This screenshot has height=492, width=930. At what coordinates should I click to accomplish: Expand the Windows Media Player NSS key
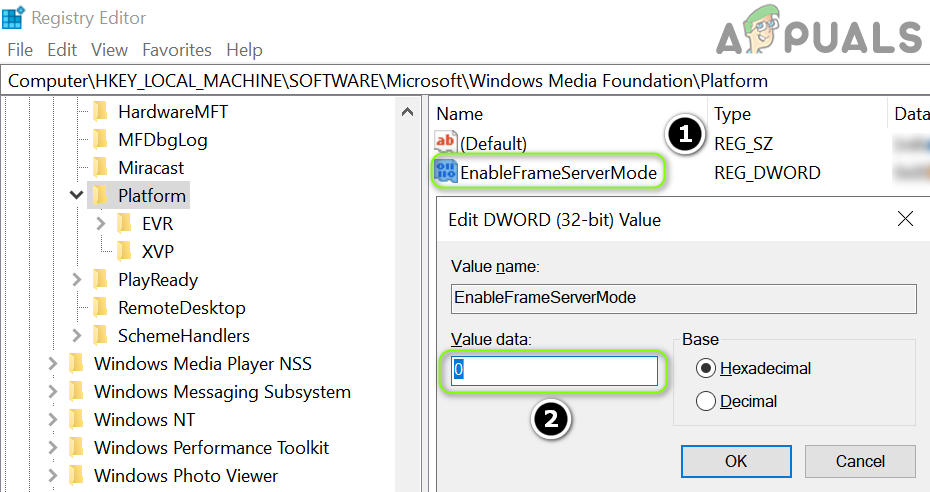pos(53,363)
